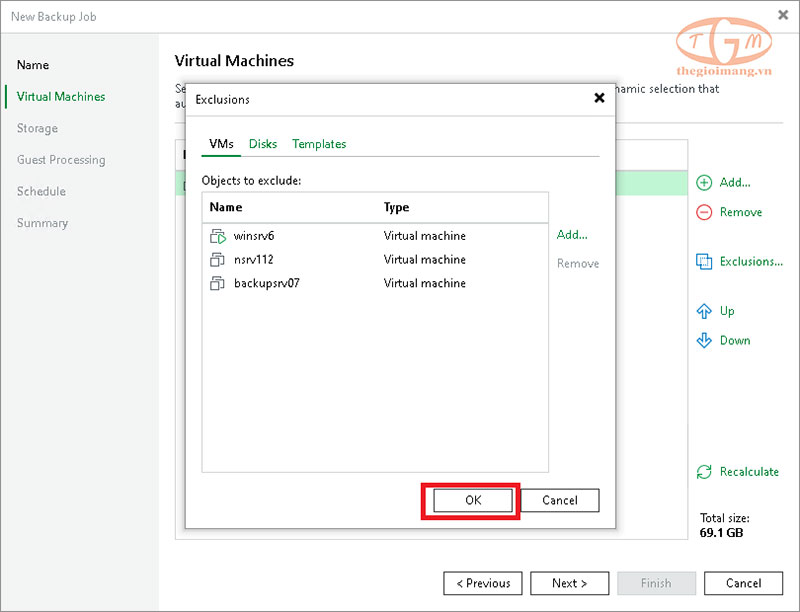Click the Up label
Viewport: 800px width, 612px height.
[x=727, y=311]
